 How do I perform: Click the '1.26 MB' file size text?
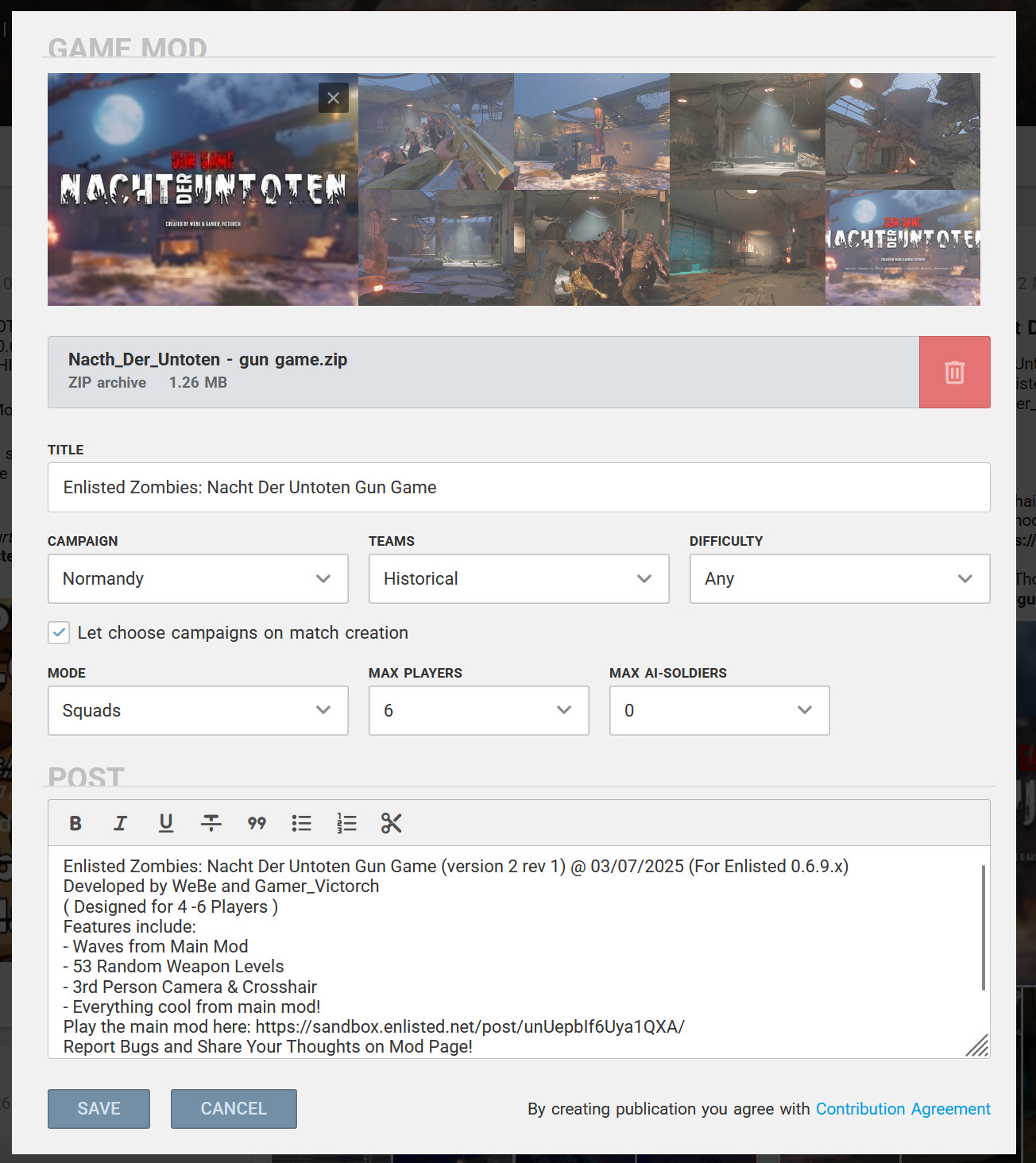click(198, 382)
